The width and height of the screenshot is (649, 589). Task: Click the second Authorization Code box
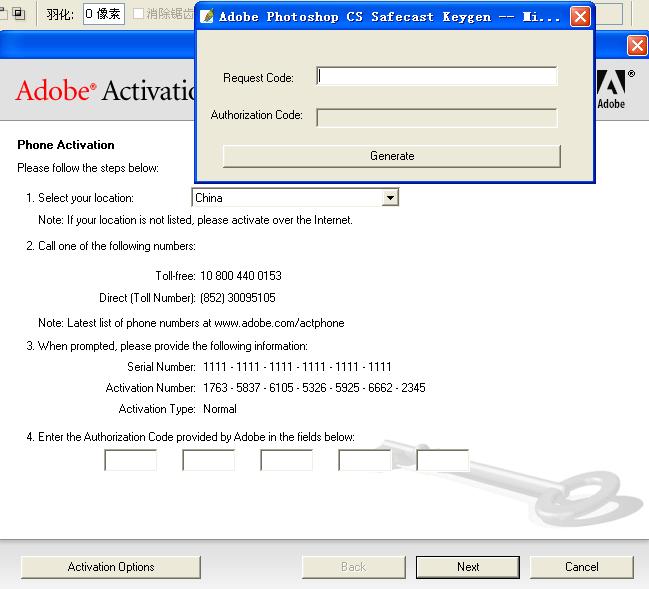(x=209, y=460)
